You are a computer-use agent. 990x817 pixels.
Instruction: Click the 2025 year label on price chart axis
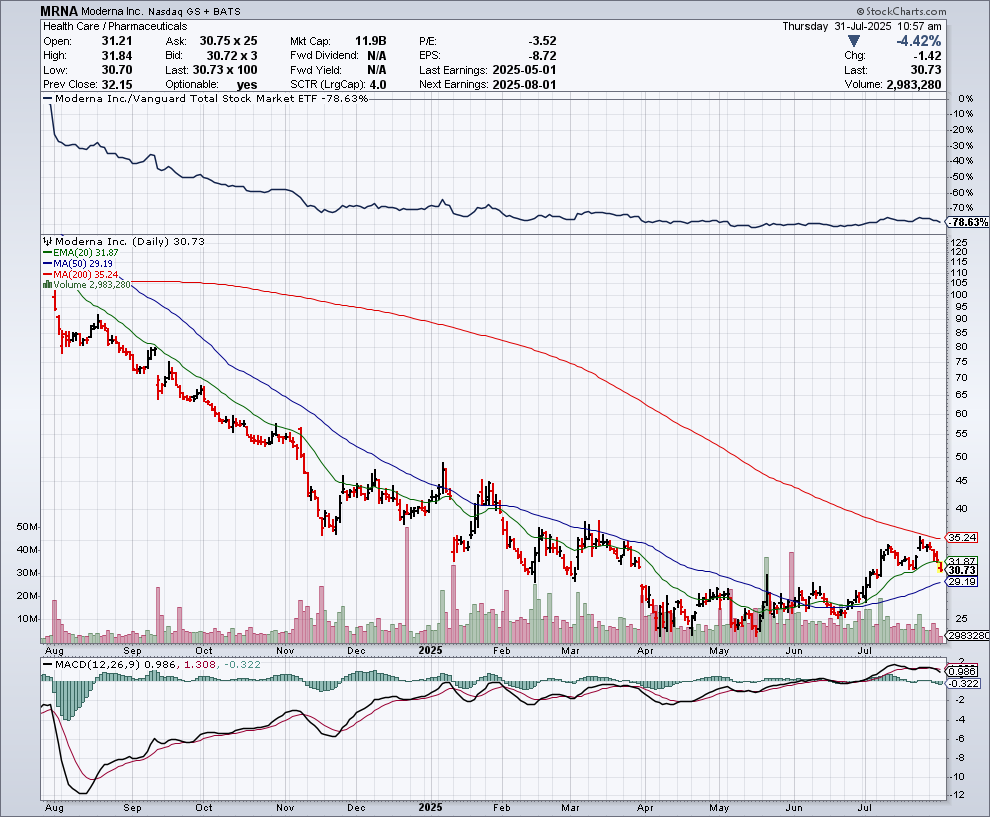click(431, 650)
